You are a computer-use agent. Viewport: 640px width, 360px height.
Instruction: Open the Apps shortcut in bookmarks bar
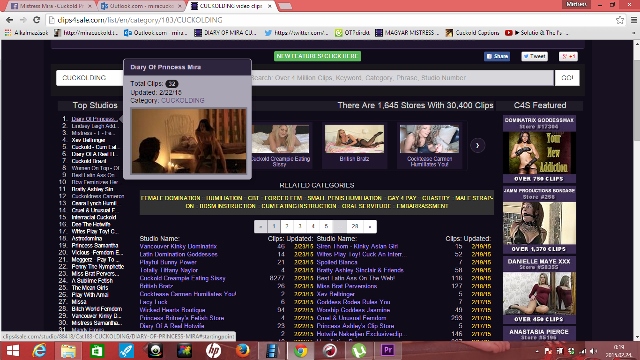click(x=26, y=33)
